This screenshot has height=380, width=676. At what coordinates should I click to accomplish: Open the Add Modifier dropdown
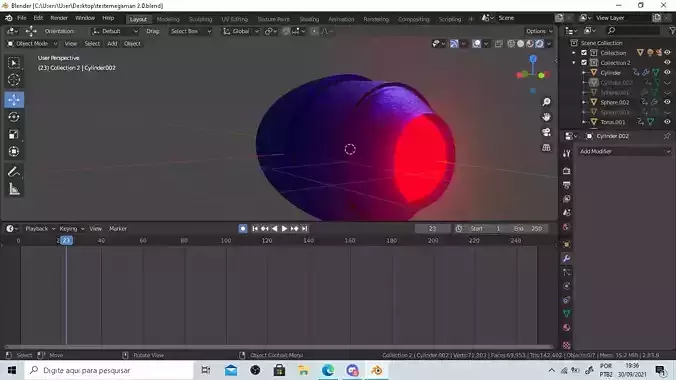click(624, 151)
